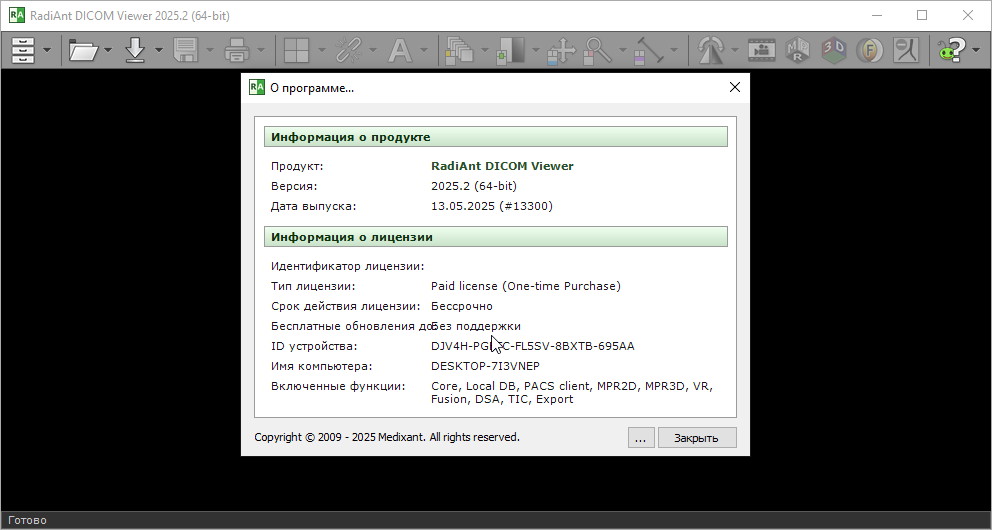Click the Paid license (One-time Purchase) text
The image size is (992, 530).
[526, 286]
